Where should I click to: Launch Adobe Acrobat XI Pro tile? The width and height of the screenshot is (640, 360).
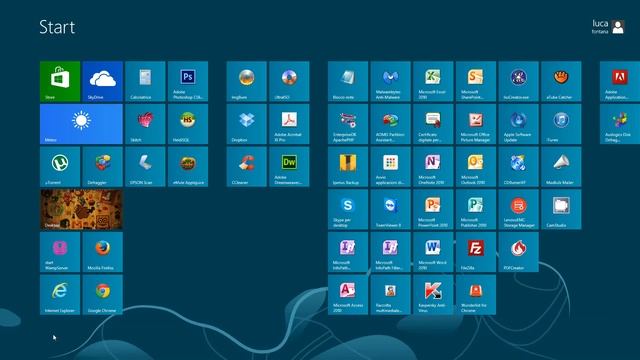point(289,124)
